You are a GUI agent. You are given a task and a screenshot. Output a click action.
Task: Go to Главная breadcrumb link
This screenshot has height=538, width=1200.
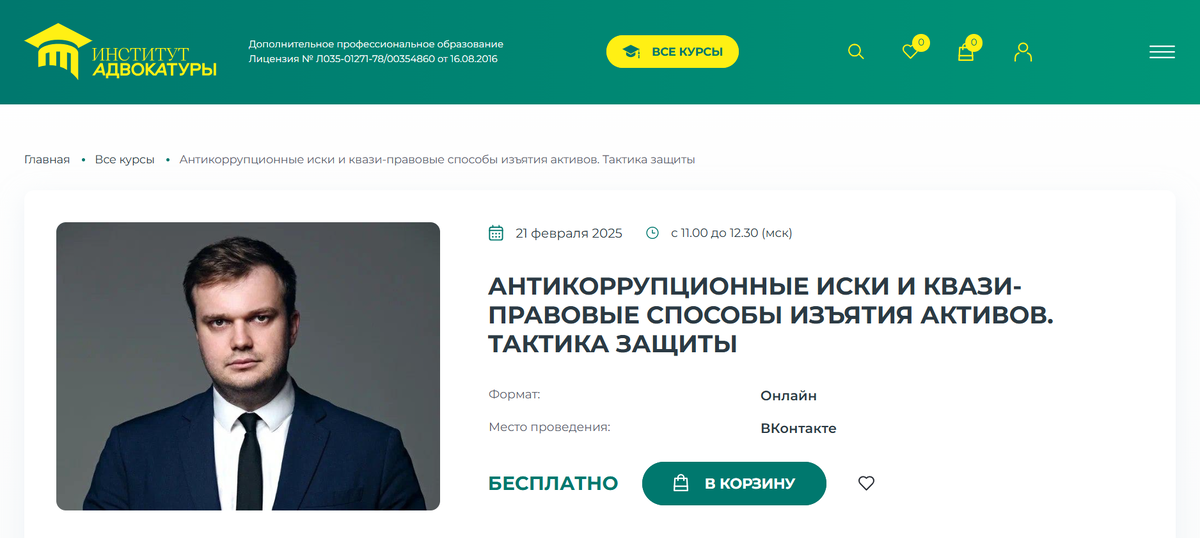click(47, 160)
